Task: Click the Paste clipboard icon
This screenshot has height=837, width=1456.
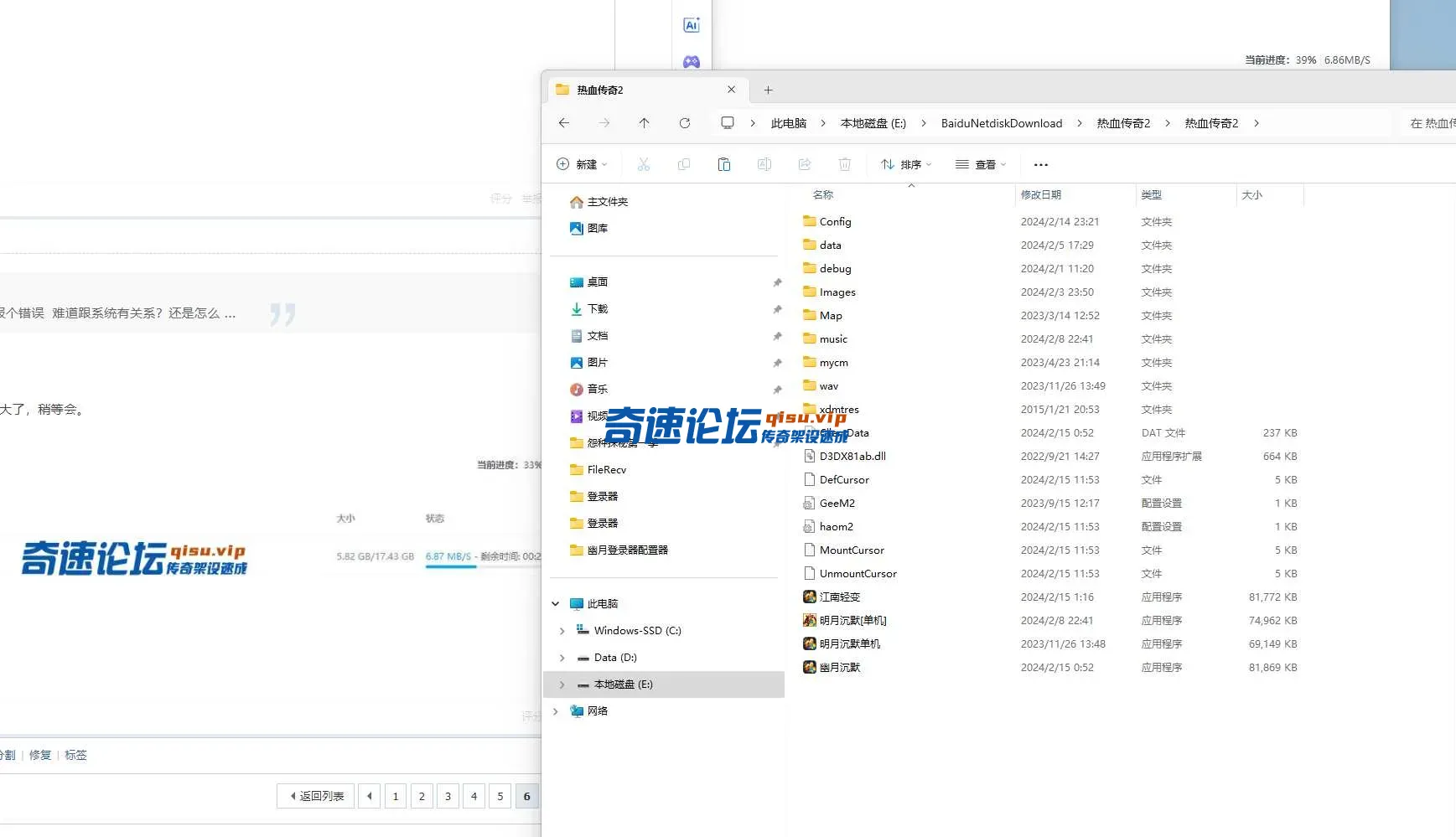Action: coord(724,164)
